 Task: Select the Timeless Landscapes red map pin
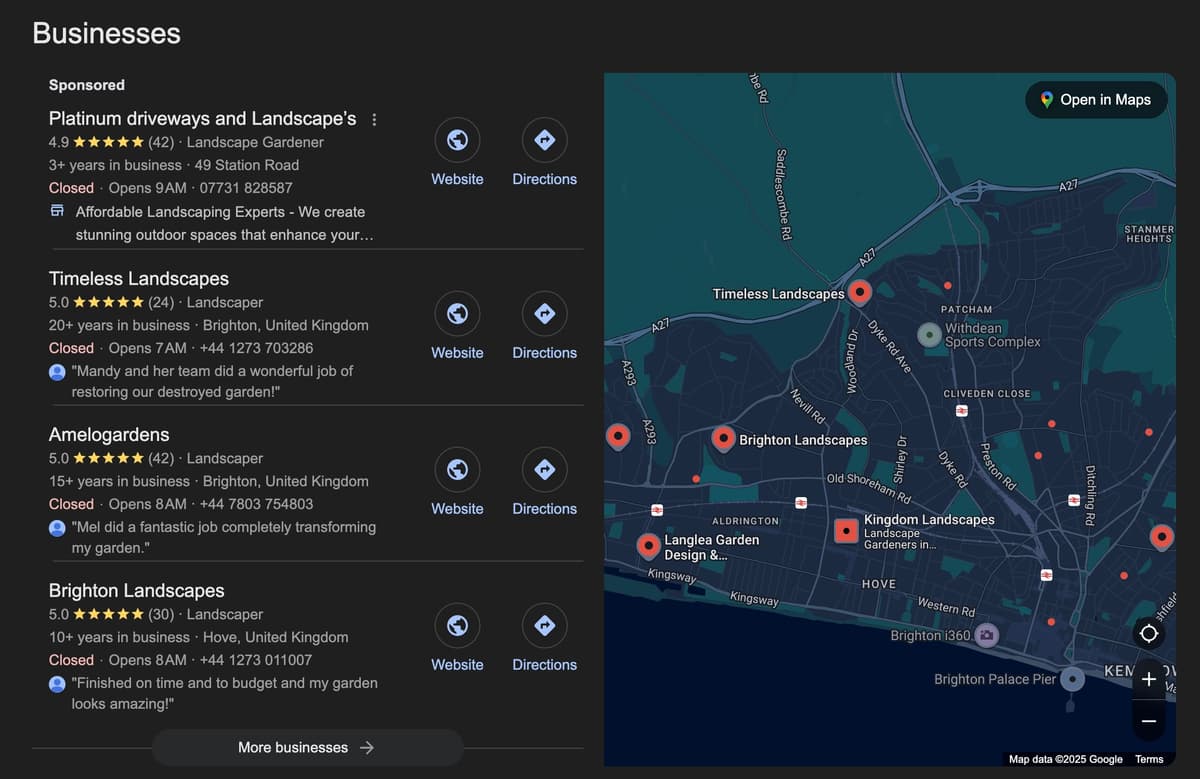[x=861, y=292]
